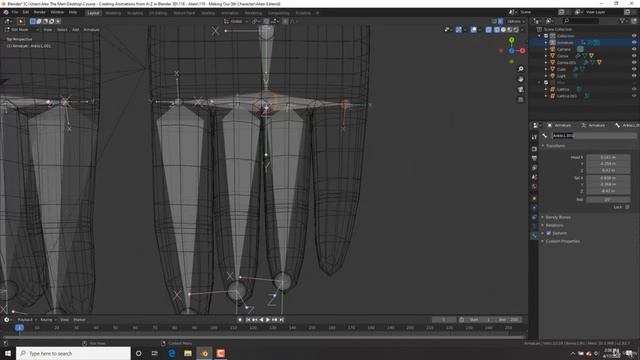Select wireframe viewport shading

tap(497, 30)
